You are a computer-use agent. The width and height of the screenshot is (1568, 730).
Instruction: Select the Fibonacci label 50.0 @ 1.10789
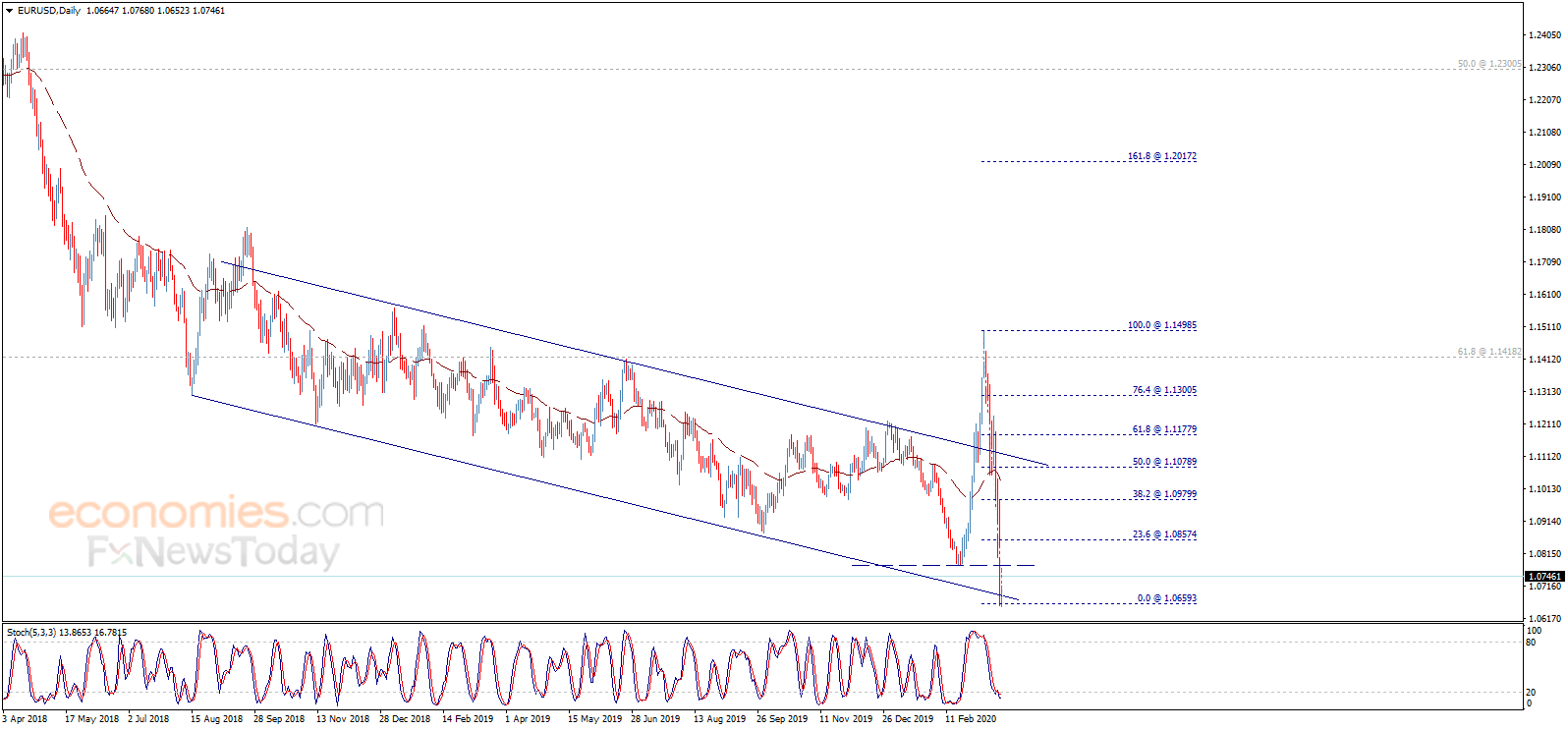[x=1164, y=462]
